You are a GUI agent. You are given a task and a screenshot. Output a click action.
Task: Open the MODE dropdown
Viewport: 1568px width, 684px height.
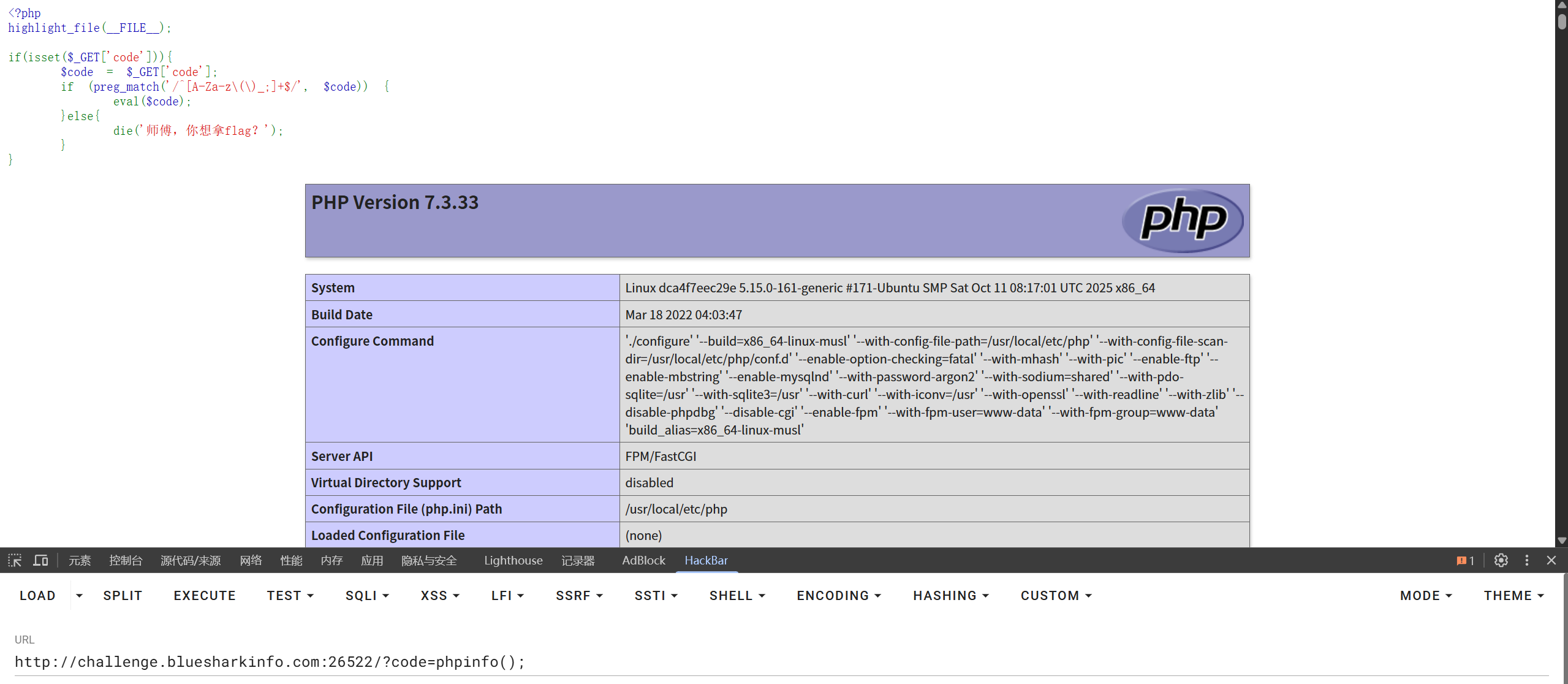(1426, 596)
